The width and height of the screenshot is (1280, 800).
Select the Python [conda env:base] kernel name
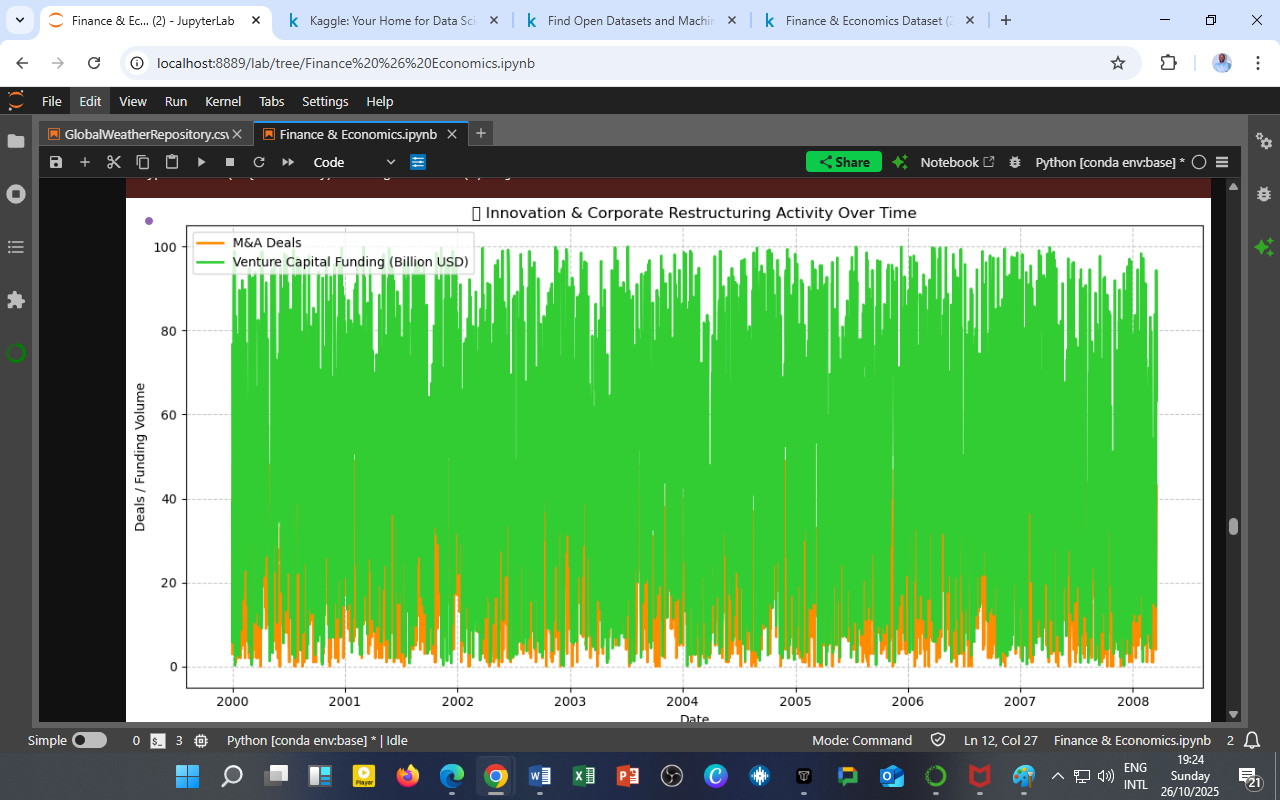coord(1109,162)
